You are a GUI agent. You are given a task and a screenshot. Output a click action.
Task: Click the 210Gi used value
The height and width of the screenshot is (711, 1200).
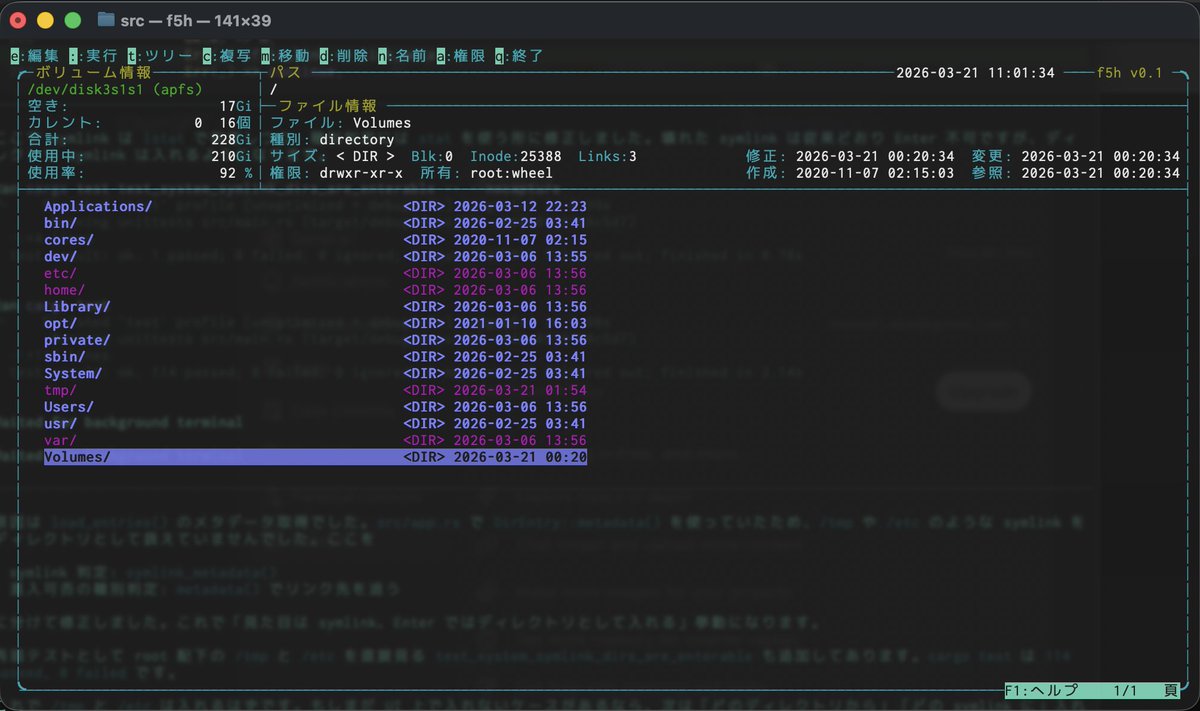pyautogui.click(x=231, y=156)
